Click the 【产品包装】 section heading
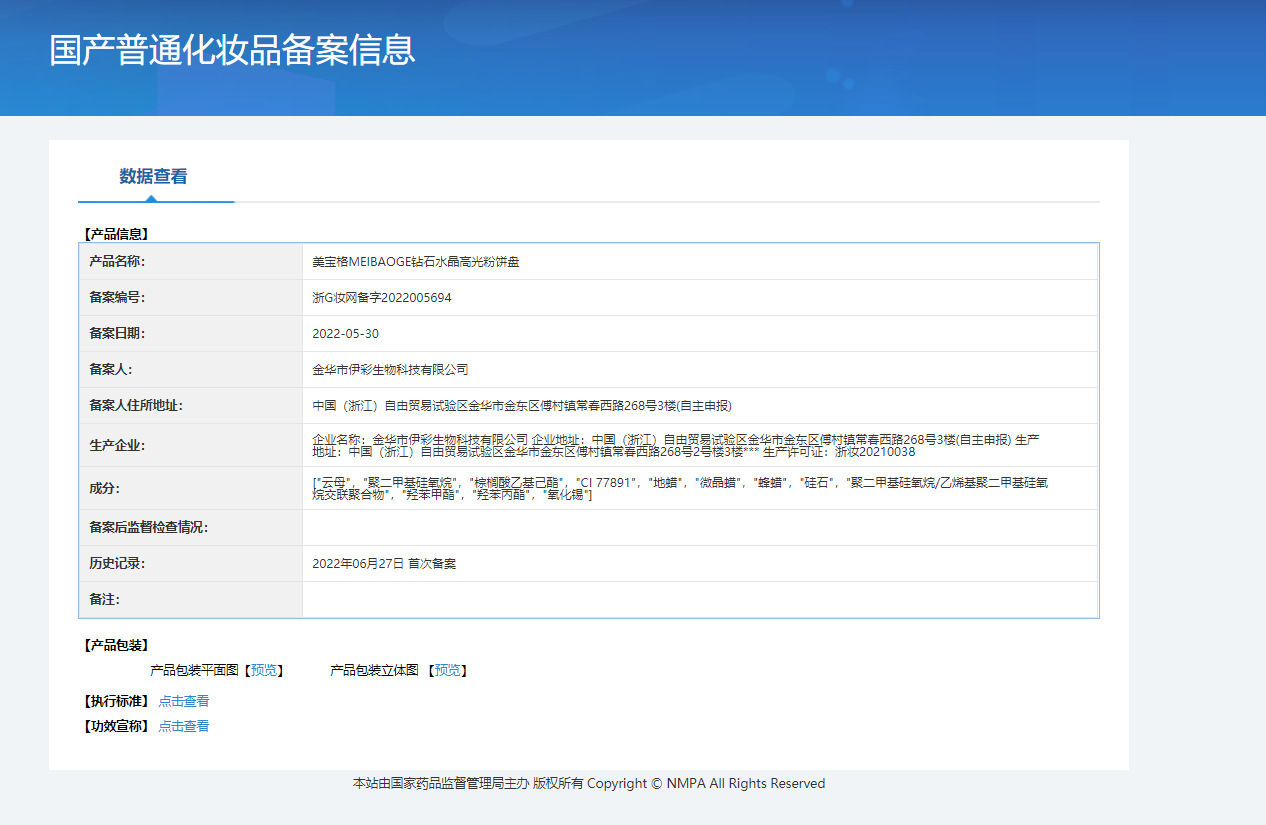This screenshot has width=1266, height=825. coord(116,645)
